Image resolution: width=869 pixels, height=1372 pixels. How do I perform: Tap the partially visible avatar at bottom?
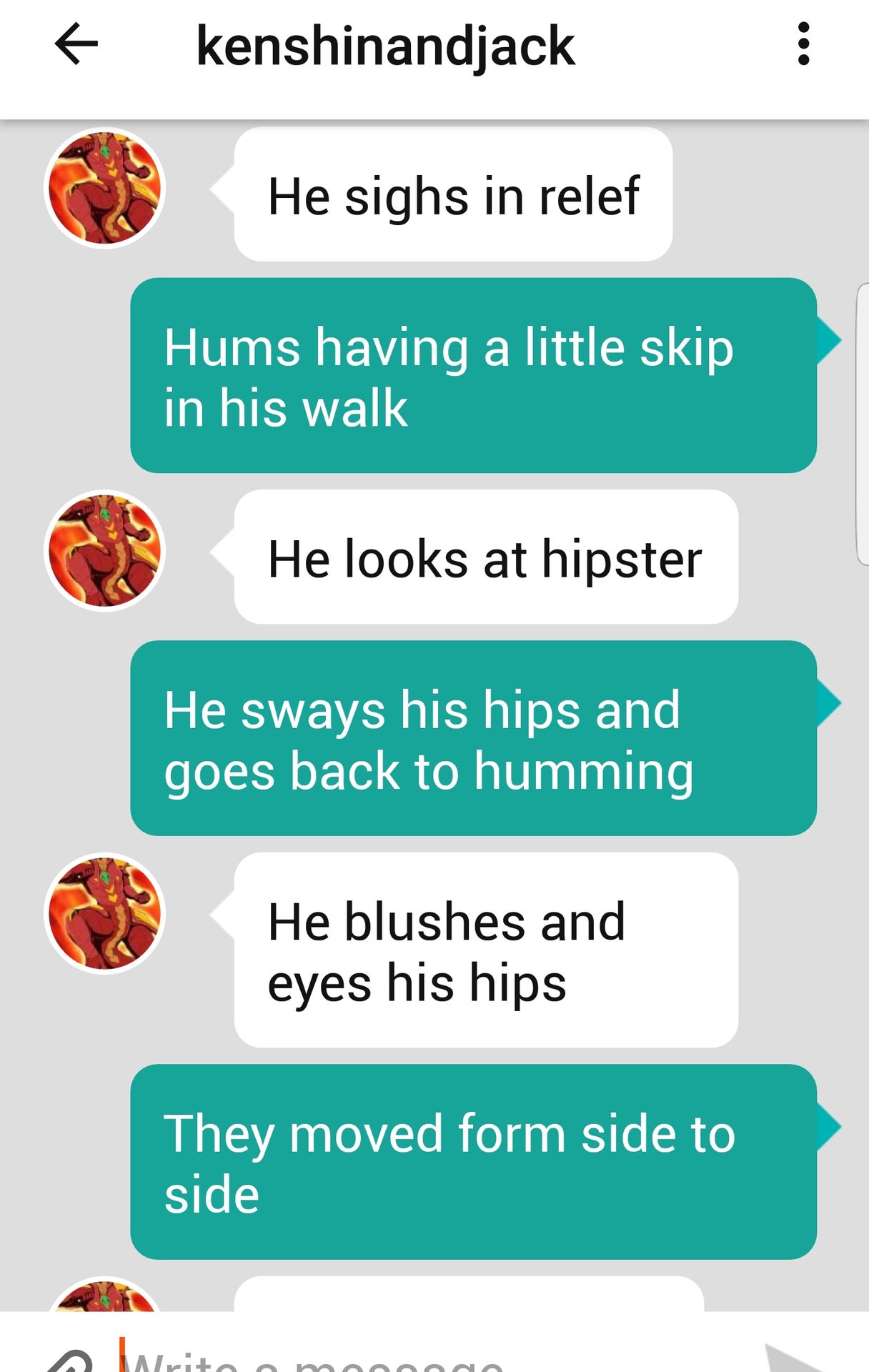click(x=104, y=1295)
